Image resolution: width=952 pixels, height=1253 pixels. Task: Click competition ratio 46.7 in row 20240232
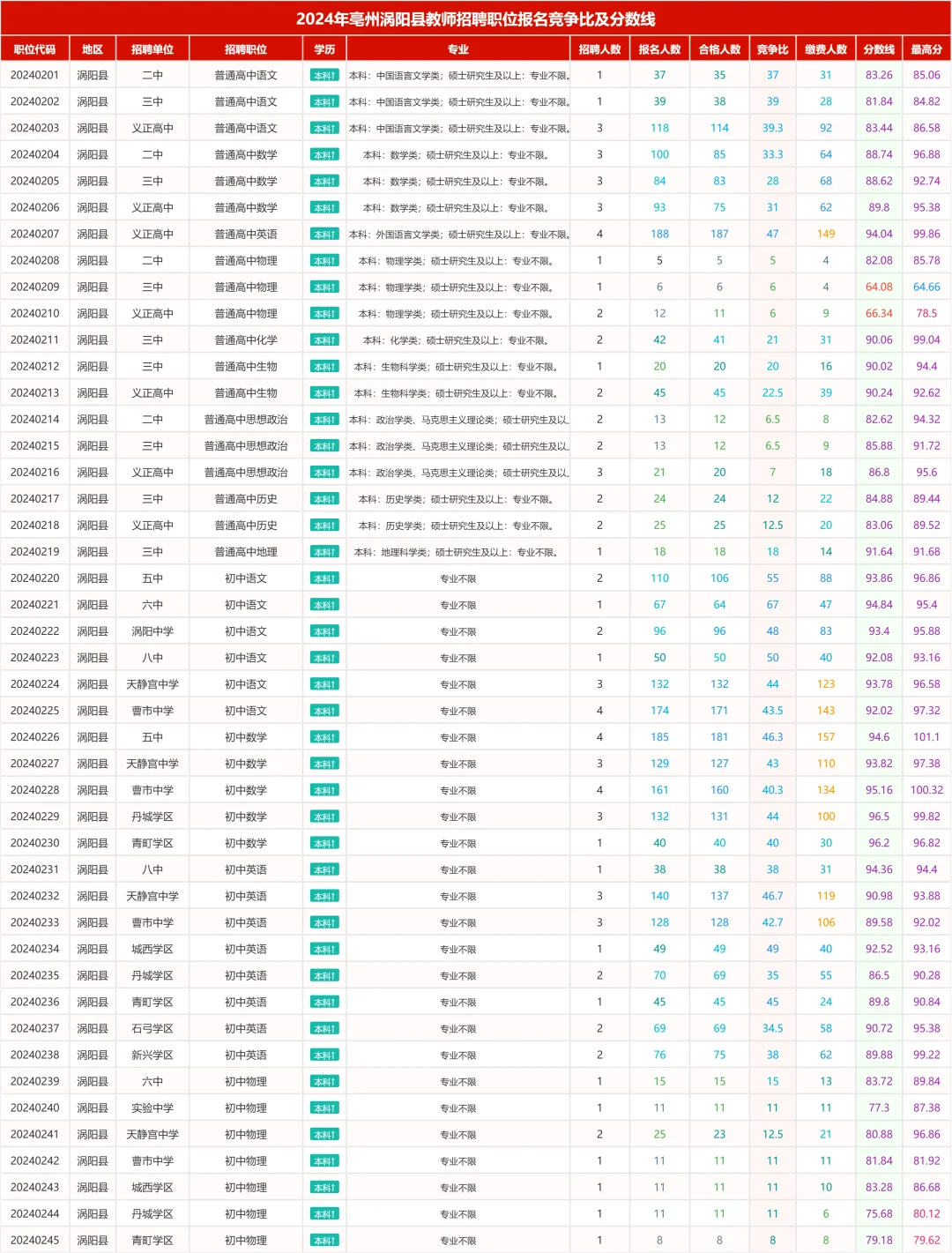click(x=772, y=896)
